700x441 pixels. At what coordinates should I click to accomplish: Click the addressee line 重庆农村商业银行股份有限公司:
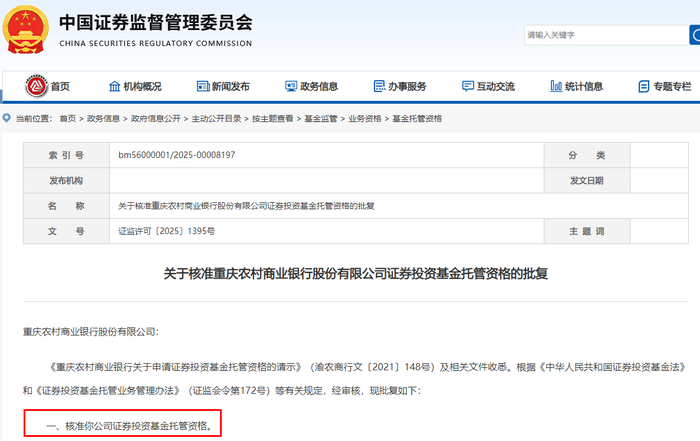pyautogui.click(x=91, y=332)
